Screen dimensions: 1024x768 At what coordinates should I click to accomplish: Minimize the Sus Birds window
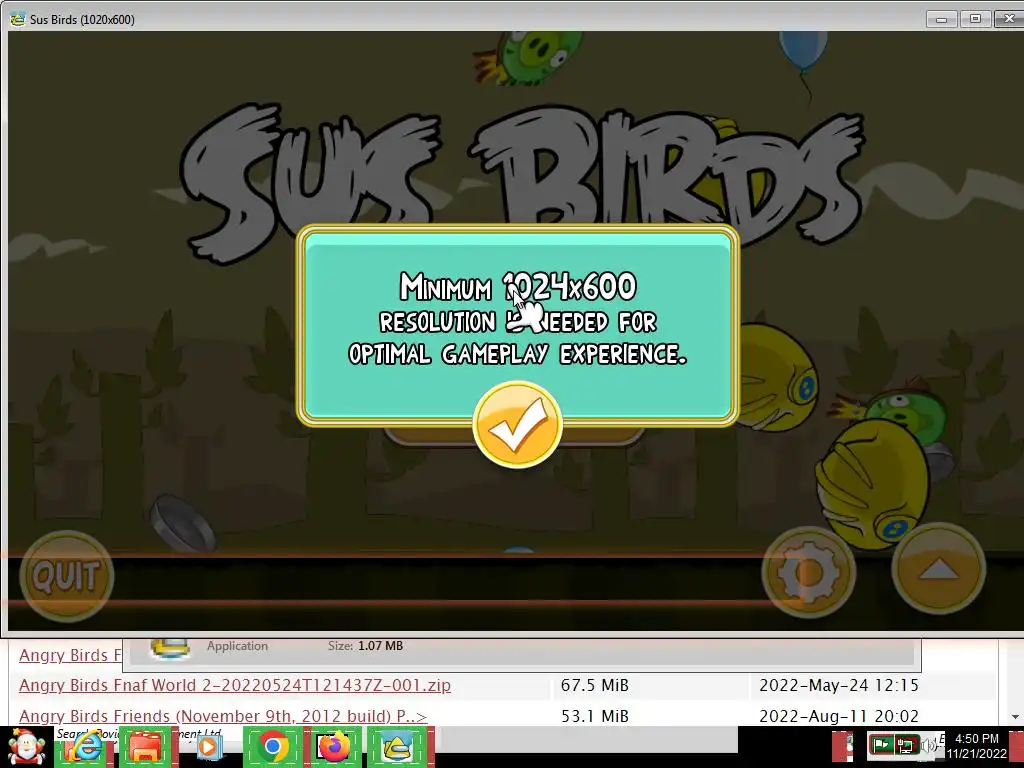coord(941,19)
